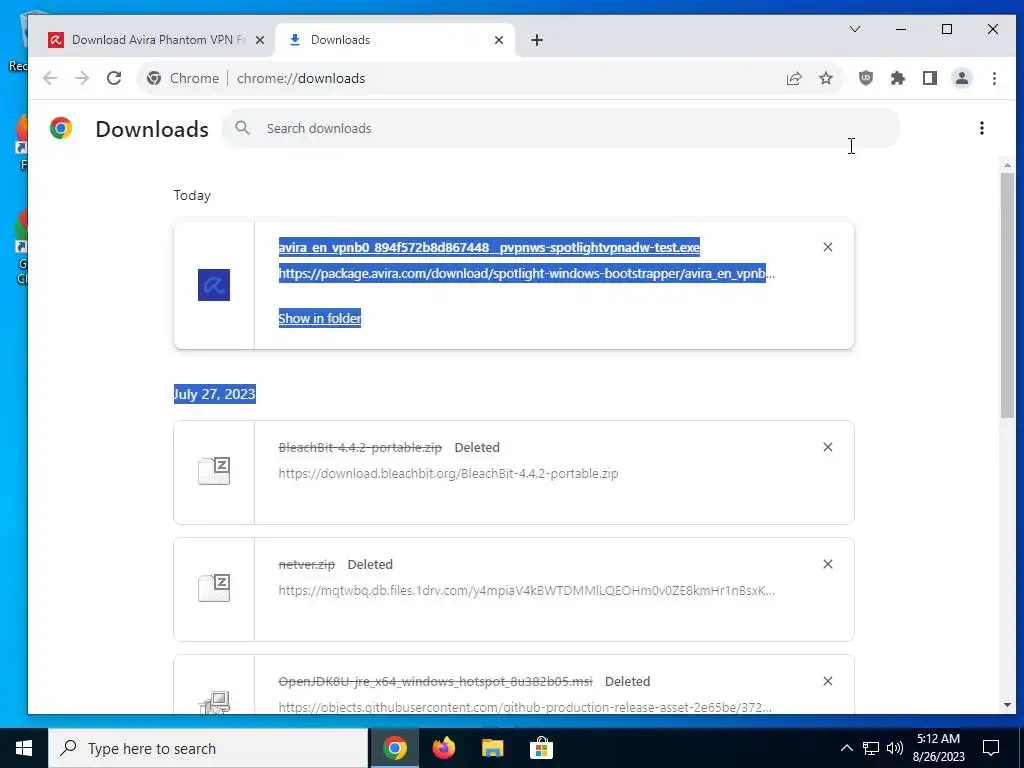Click the BleachBit-4.4.2-portable.zip file name

[360, 447]
